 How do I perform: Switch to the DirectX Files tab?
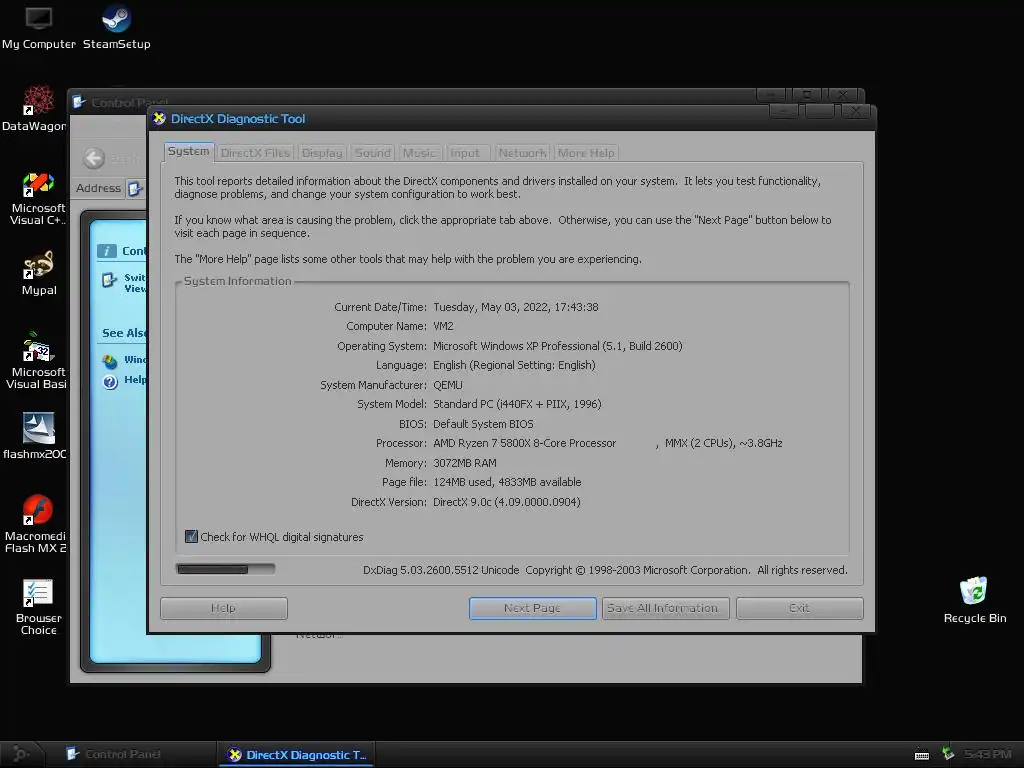pos(255,153)
